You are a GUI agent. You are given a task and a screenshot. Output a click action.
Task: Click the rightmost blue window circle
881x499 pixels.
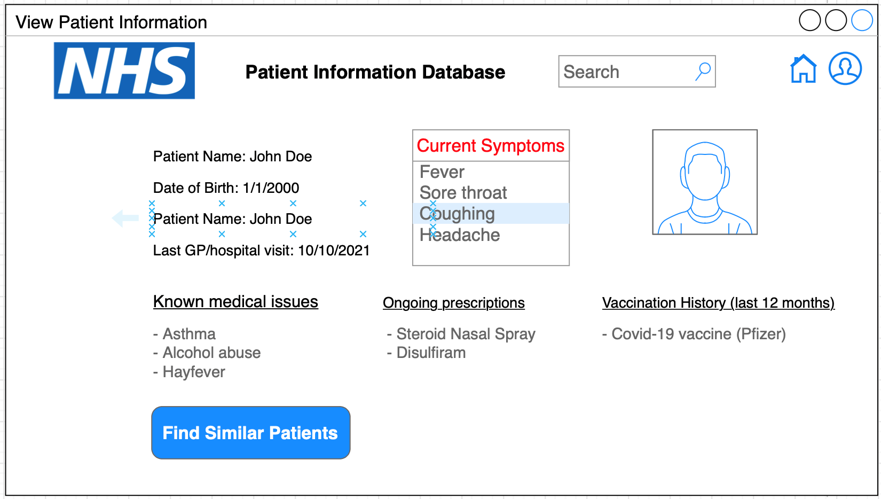861,20
